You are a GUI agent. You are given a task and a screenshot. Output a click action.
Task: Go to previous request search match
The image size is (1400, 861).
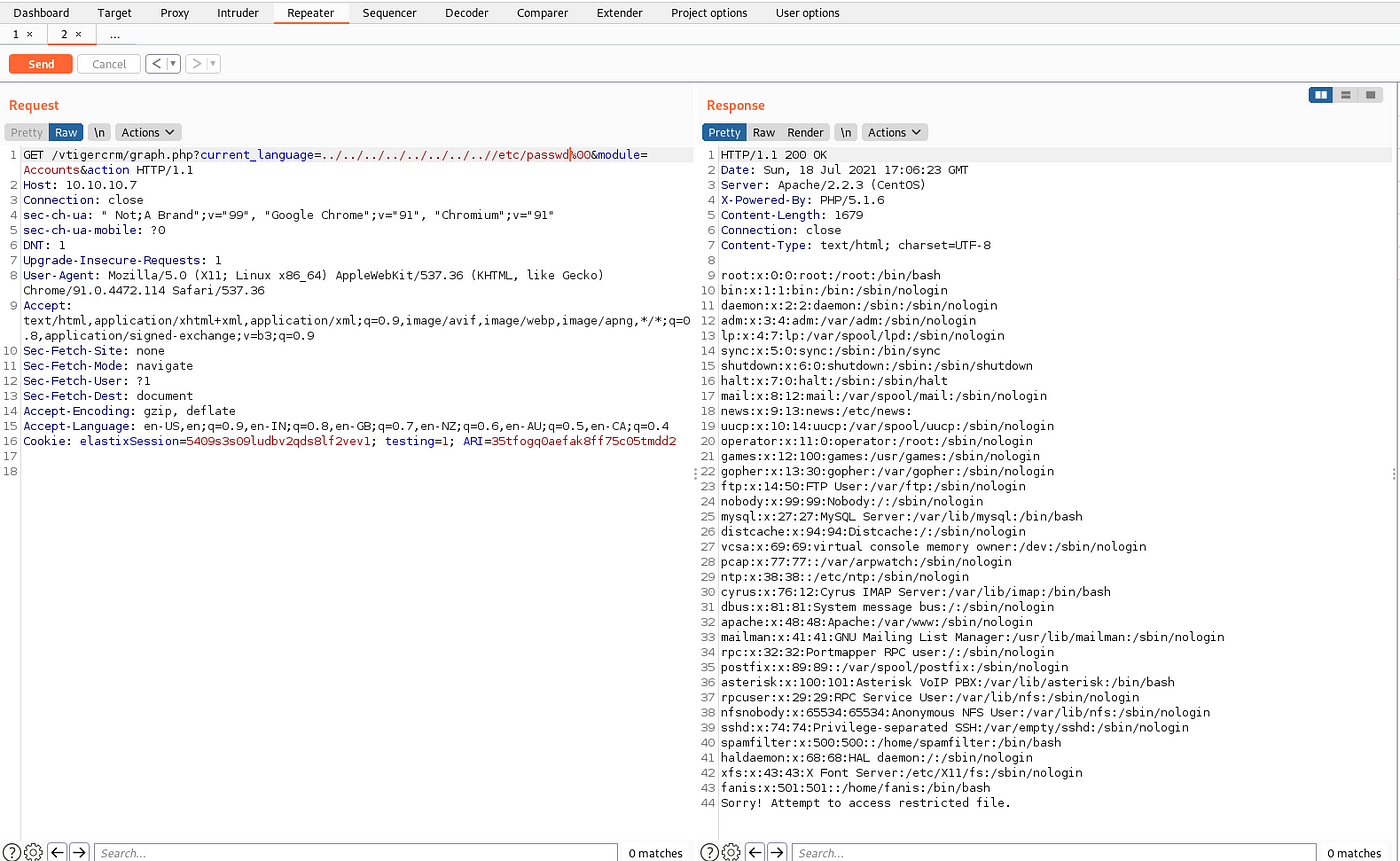coord(57,852)
